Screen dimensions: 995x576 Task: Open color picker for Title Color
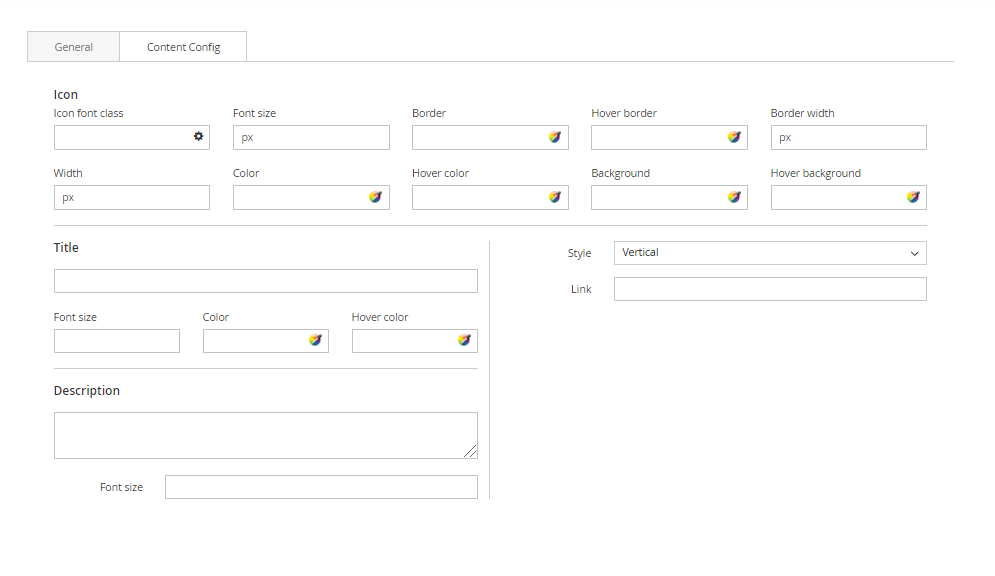coord(315,340)
